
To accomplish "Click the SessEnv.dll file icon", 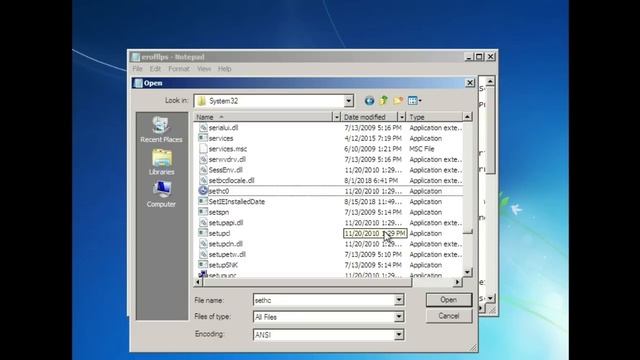I will 203,170.
